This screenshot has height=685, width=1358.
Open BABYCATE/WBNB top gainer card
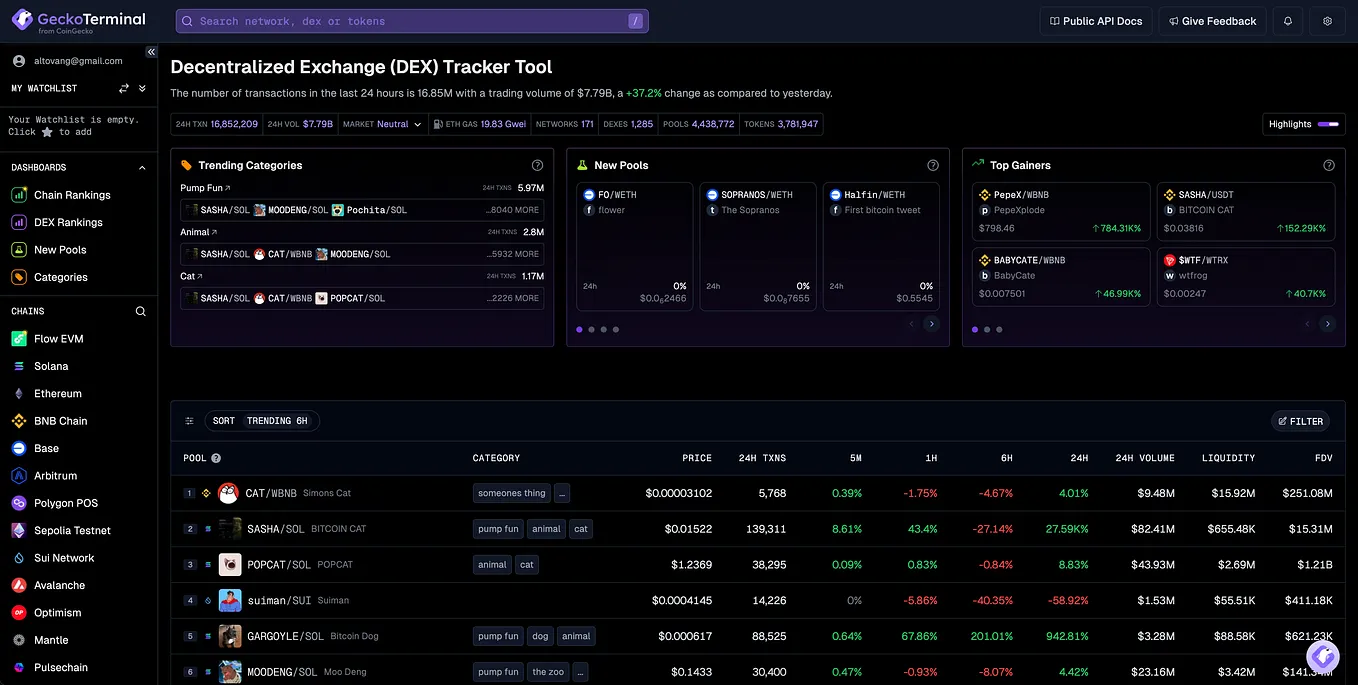click(1061, 277)
